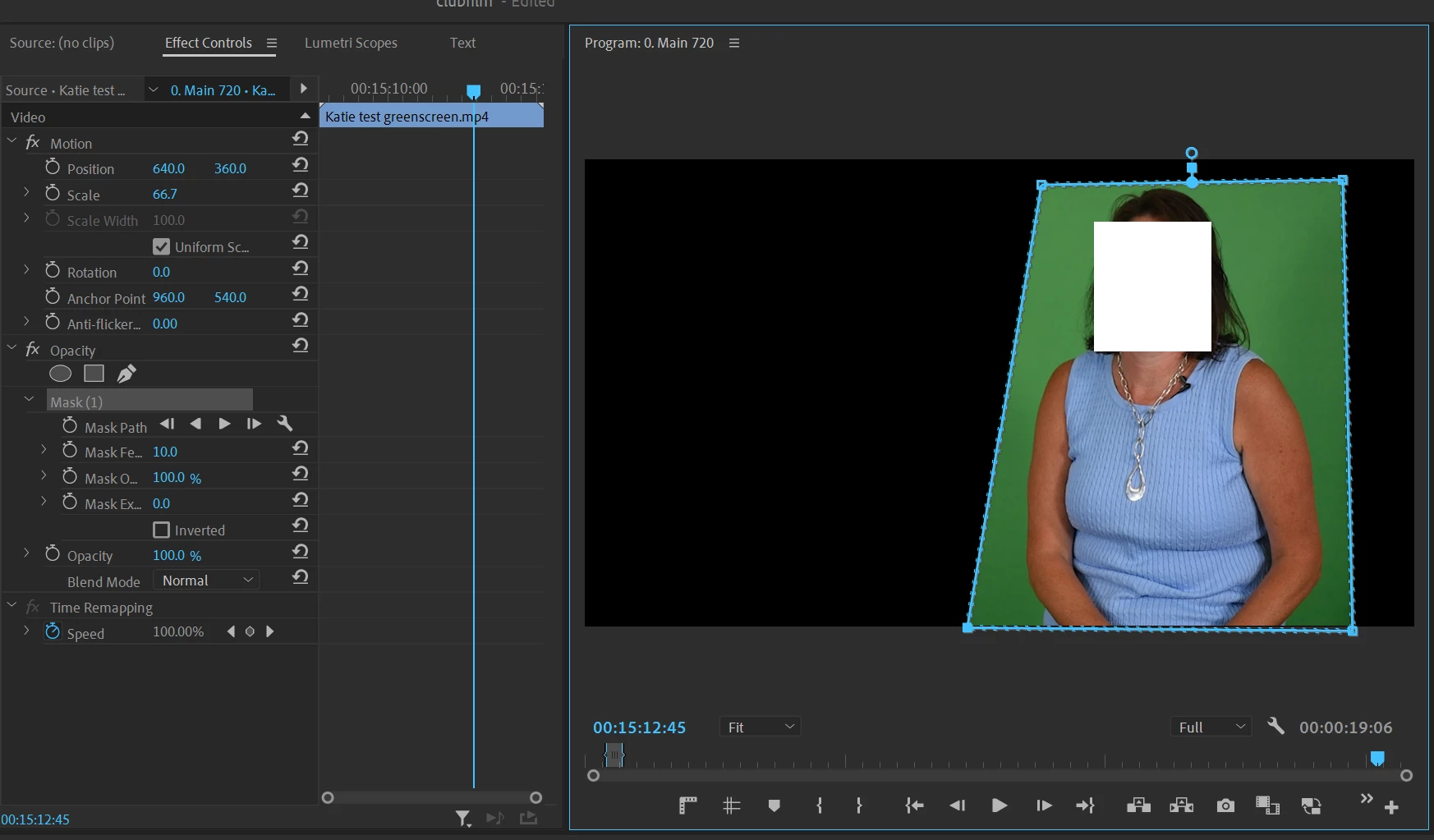
Task: Toggle the mask Inverted checkbox
Action: (x=162, y=530)
